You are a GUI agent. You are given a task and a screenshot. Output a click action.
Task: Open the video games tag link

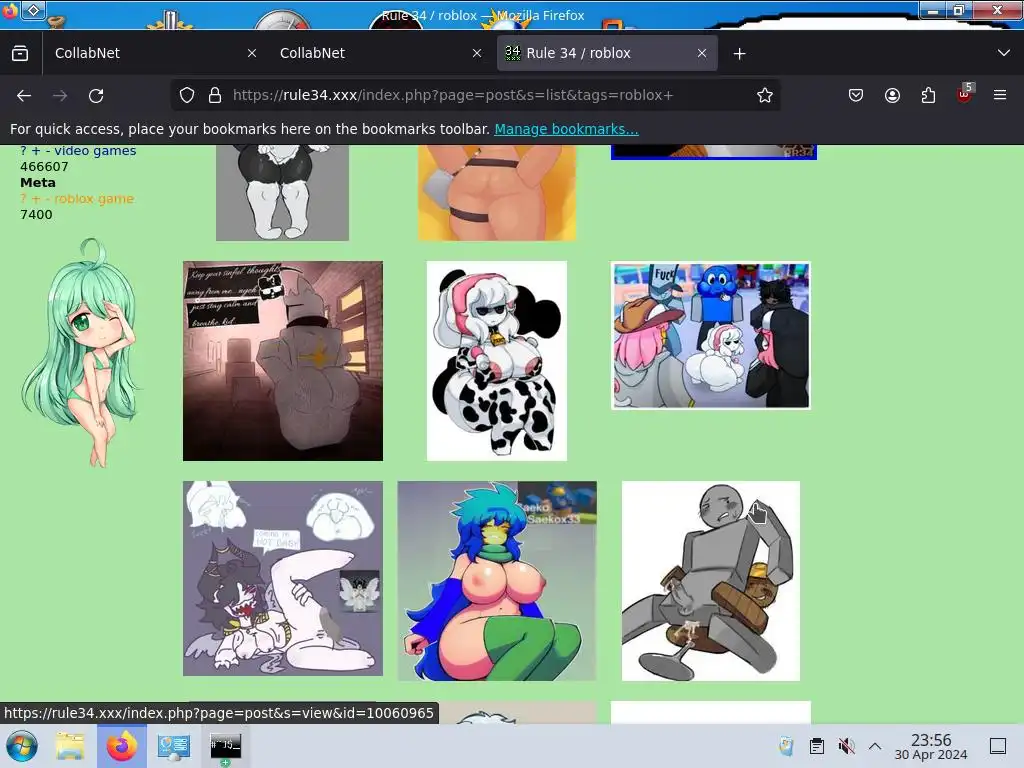pyautogui.click(x=95, y=151)
